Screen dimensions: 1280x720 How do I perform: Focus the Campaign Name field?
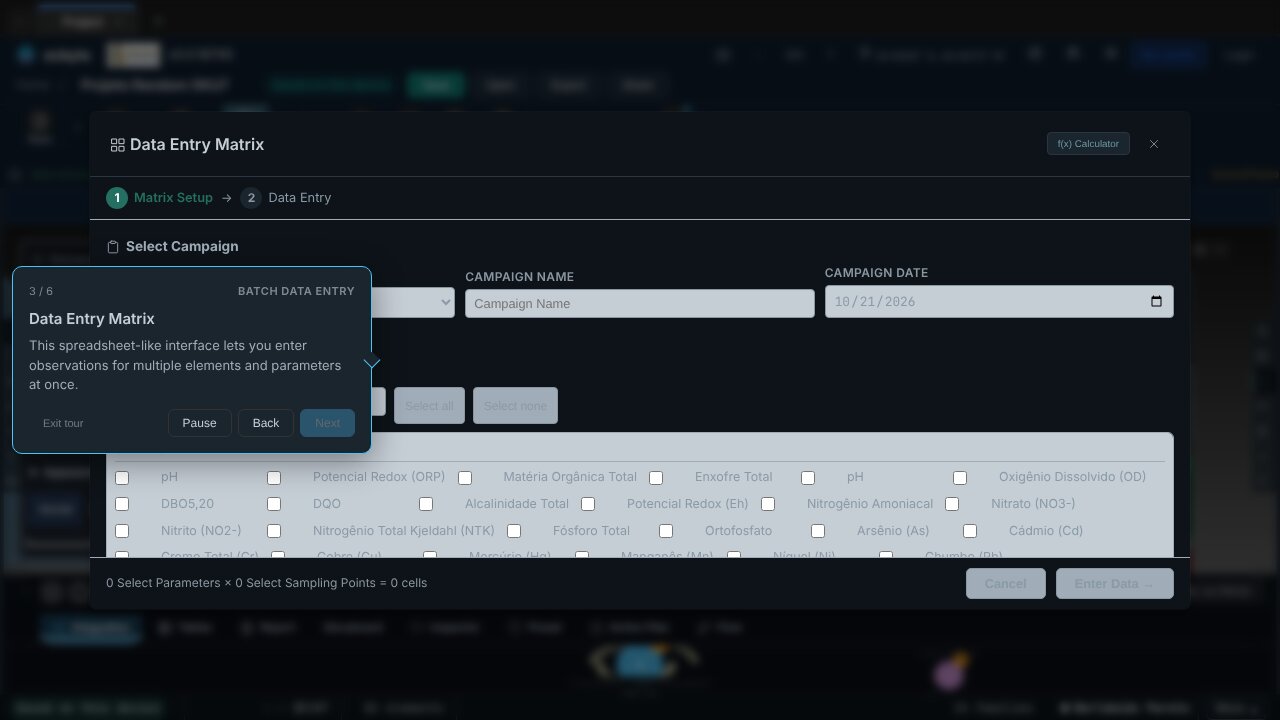click(x=640, y=303)
